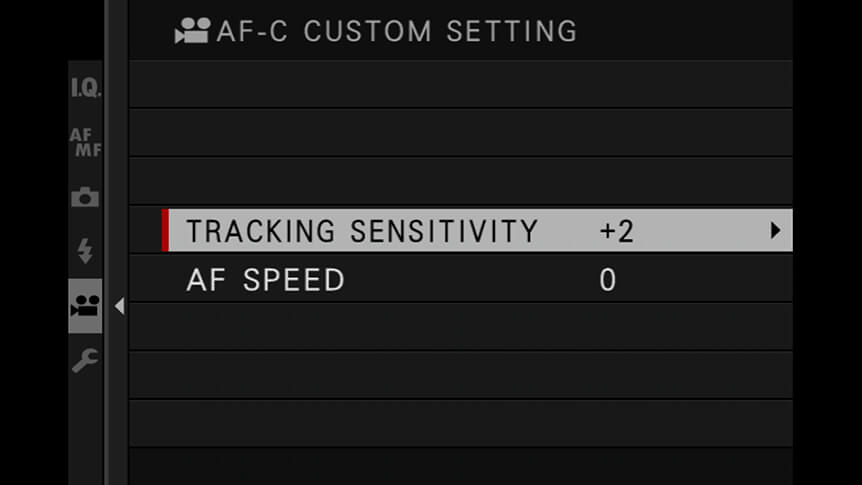Select the highlighted movie settings sidebar icon
The image size is (862, 485).
click(85, 306)
